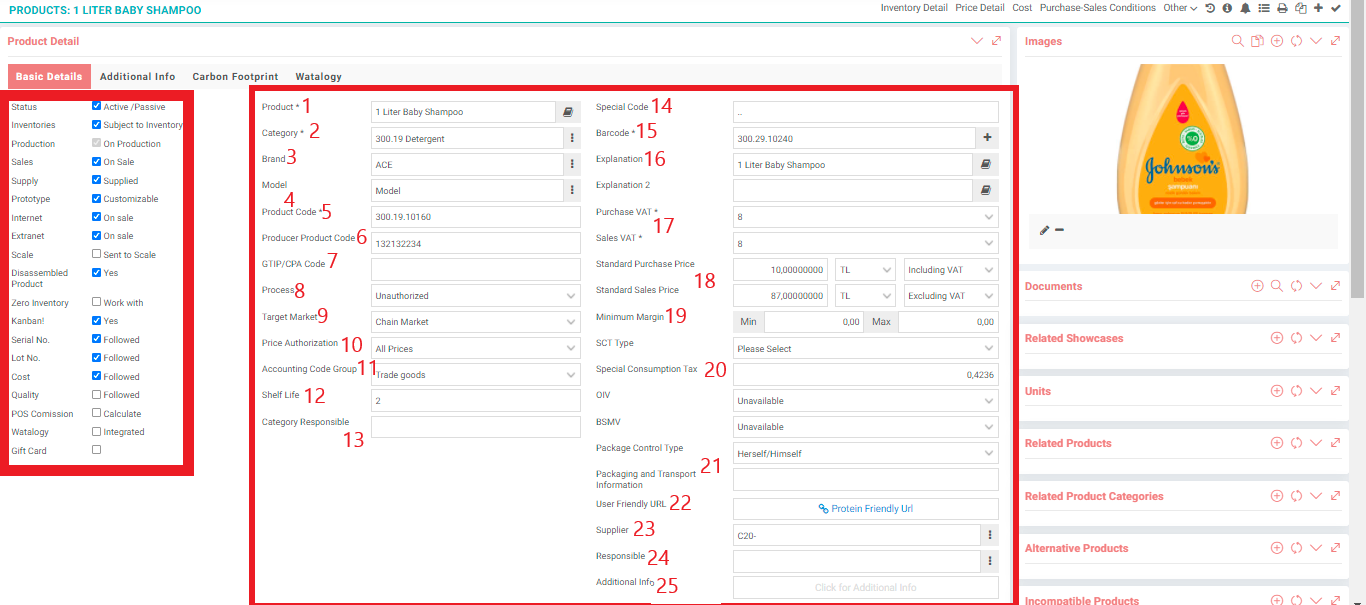Copy the product using duplicate icon in top toolbar
This screenshot has height=605, width=1366.
1300,8
